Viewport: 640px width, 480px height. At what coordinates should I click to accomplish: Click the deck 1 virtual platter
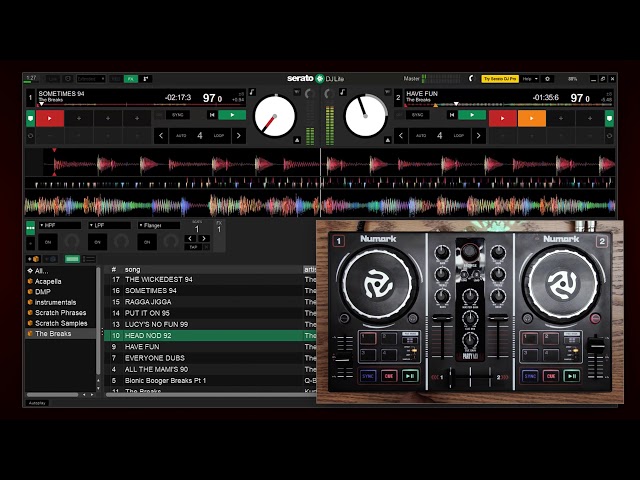tap(275, 116)
